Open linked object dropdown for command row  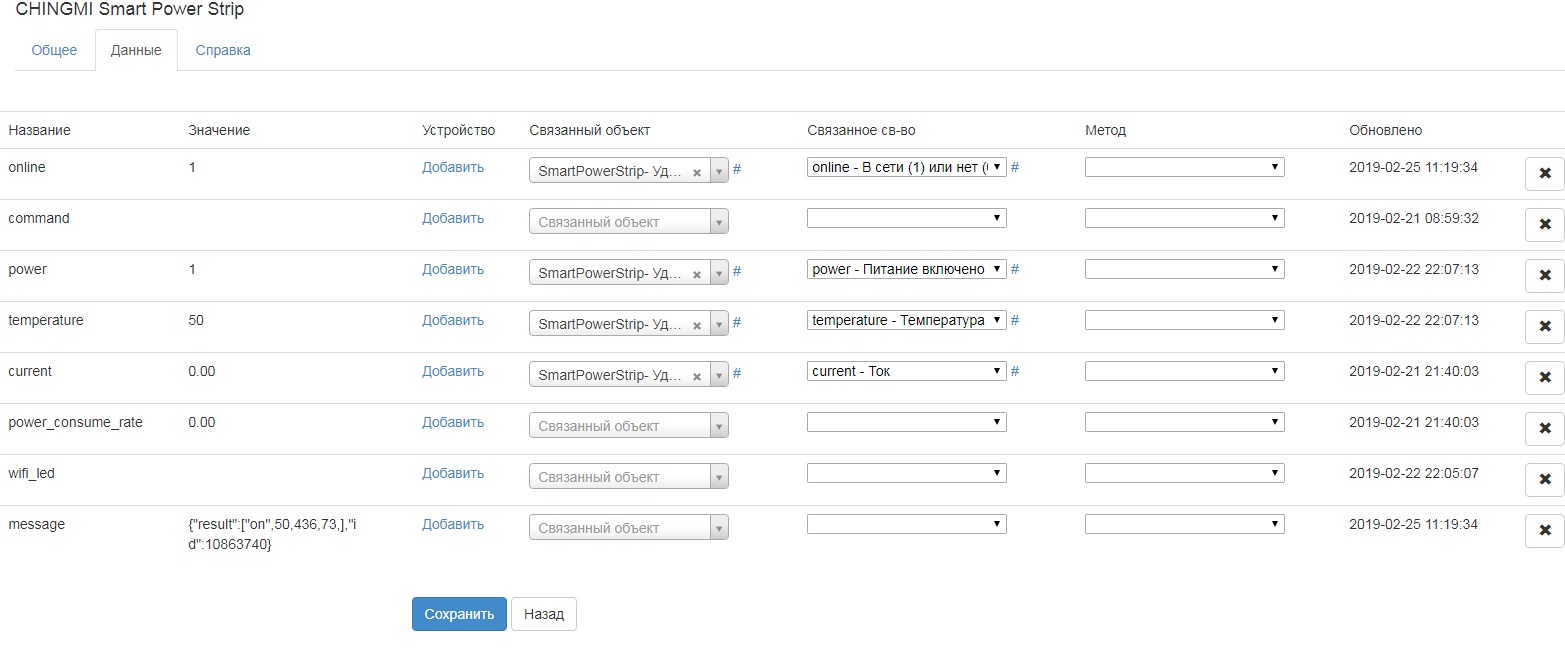pyautogui.click(x=628, y=222)
